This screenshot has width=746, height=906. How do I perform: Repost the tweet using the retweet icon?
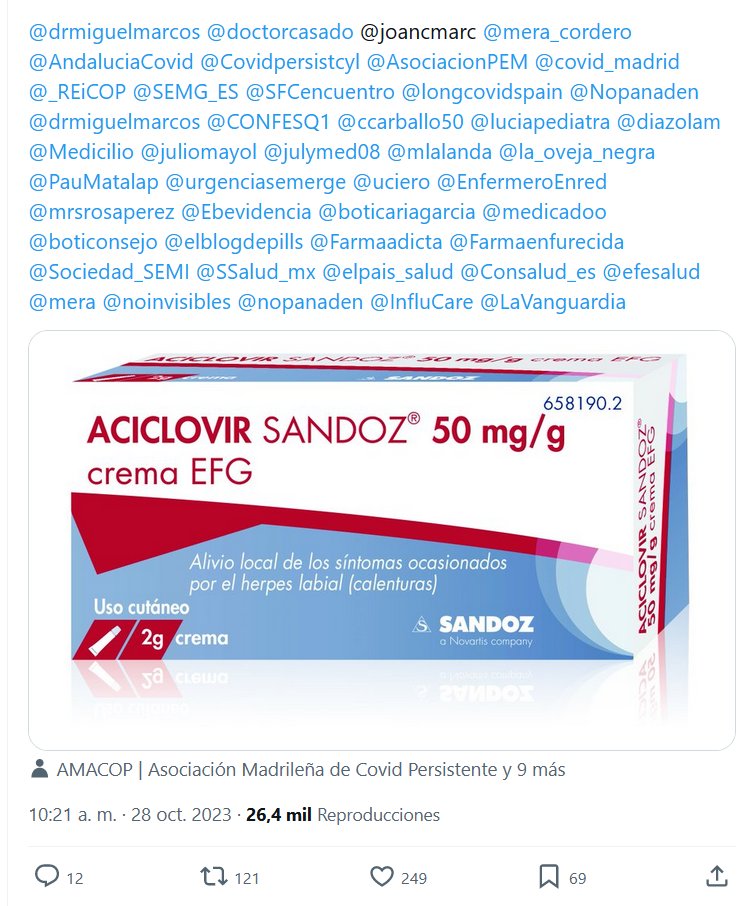214,876
